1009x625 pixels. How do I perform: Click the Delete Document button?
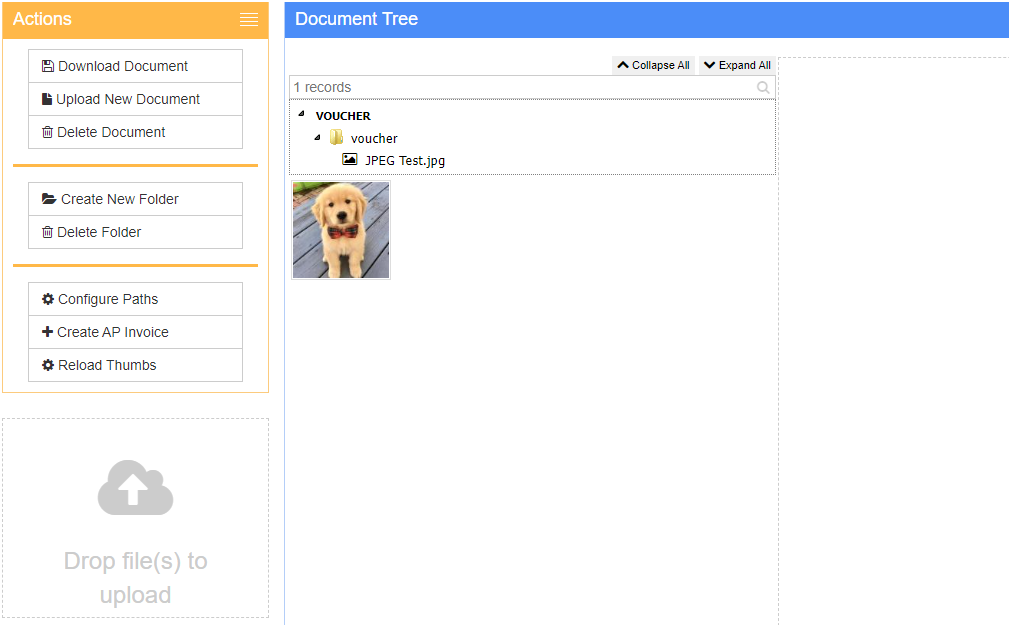coord(135,132)
